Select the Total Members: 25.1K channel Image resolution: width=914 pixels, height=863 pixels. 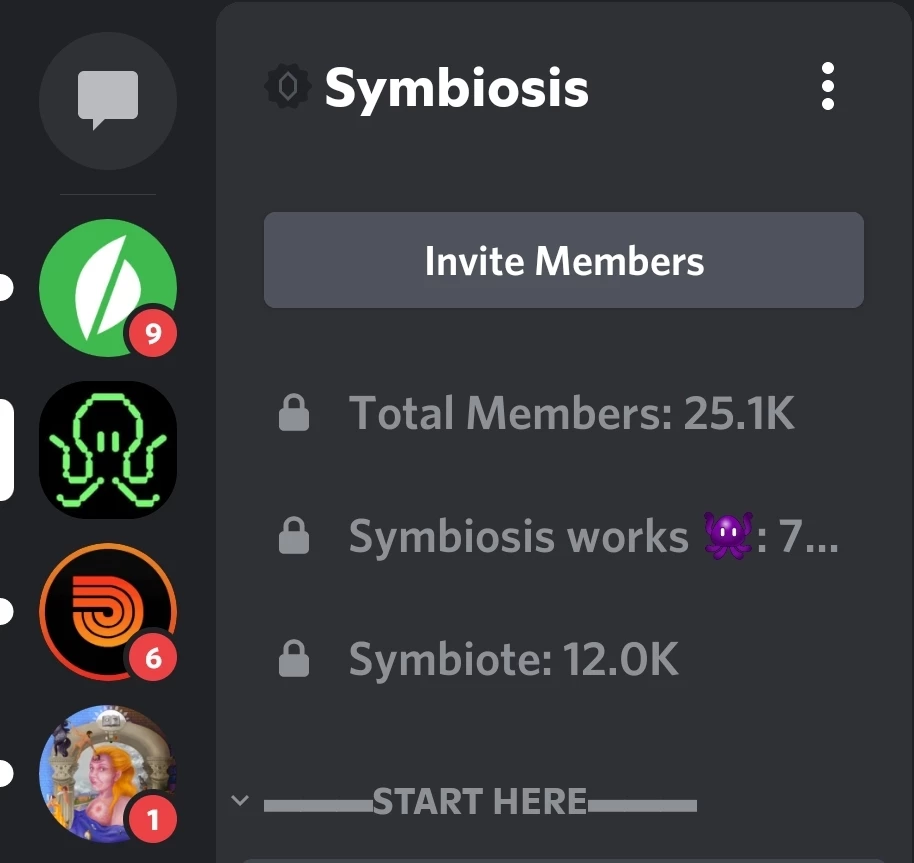point(564,413)
